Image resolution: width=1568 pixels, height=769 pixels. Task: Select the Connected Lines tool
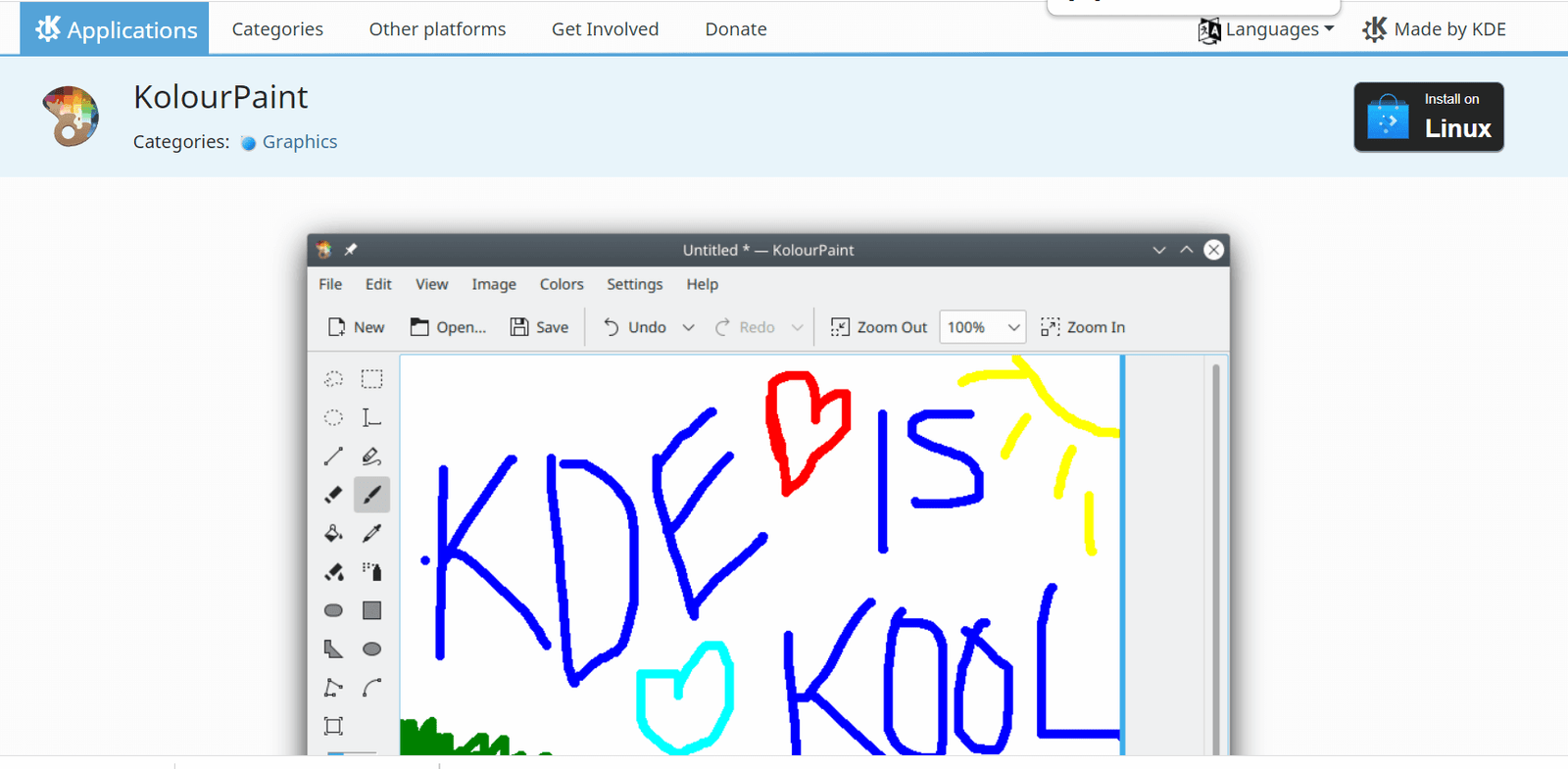point(333,688)
